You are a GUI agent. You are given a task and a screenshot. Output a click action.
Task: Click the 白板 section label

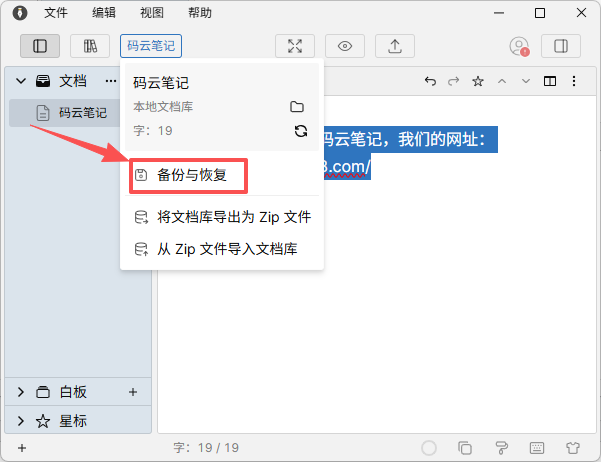click(73, 392)
